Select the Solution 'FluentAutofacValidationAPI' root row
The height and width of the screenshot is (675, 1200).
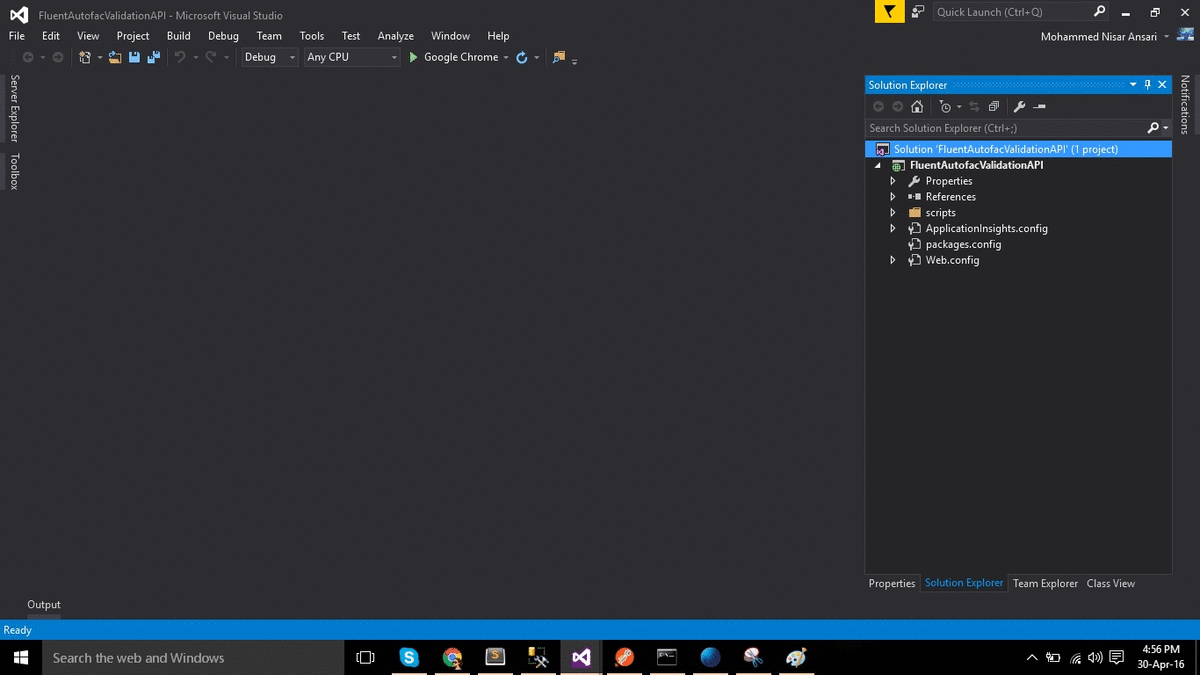tap(1018, 149)
